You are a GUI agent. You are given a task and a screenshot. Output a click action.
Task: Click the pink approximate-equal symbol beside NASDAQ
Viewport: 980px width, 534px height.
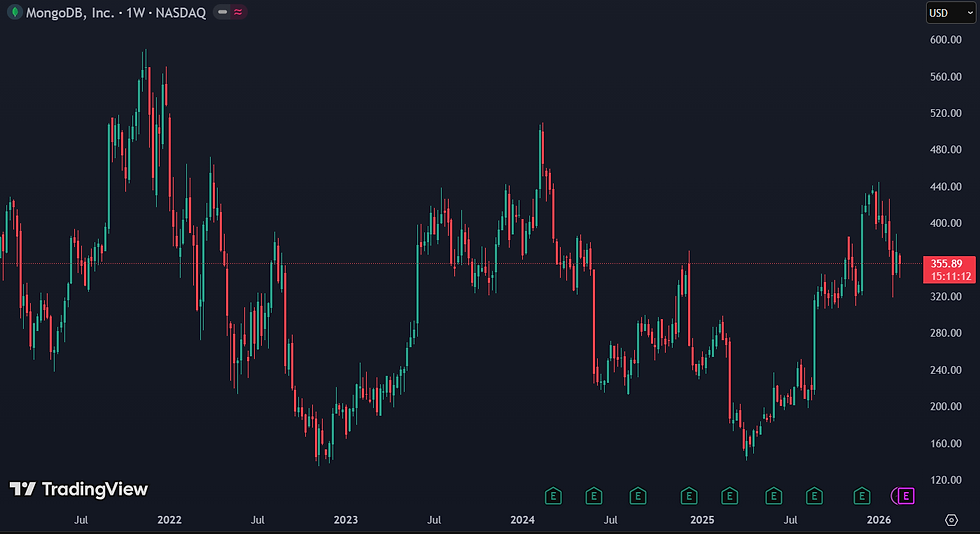(x=238, y=12)
